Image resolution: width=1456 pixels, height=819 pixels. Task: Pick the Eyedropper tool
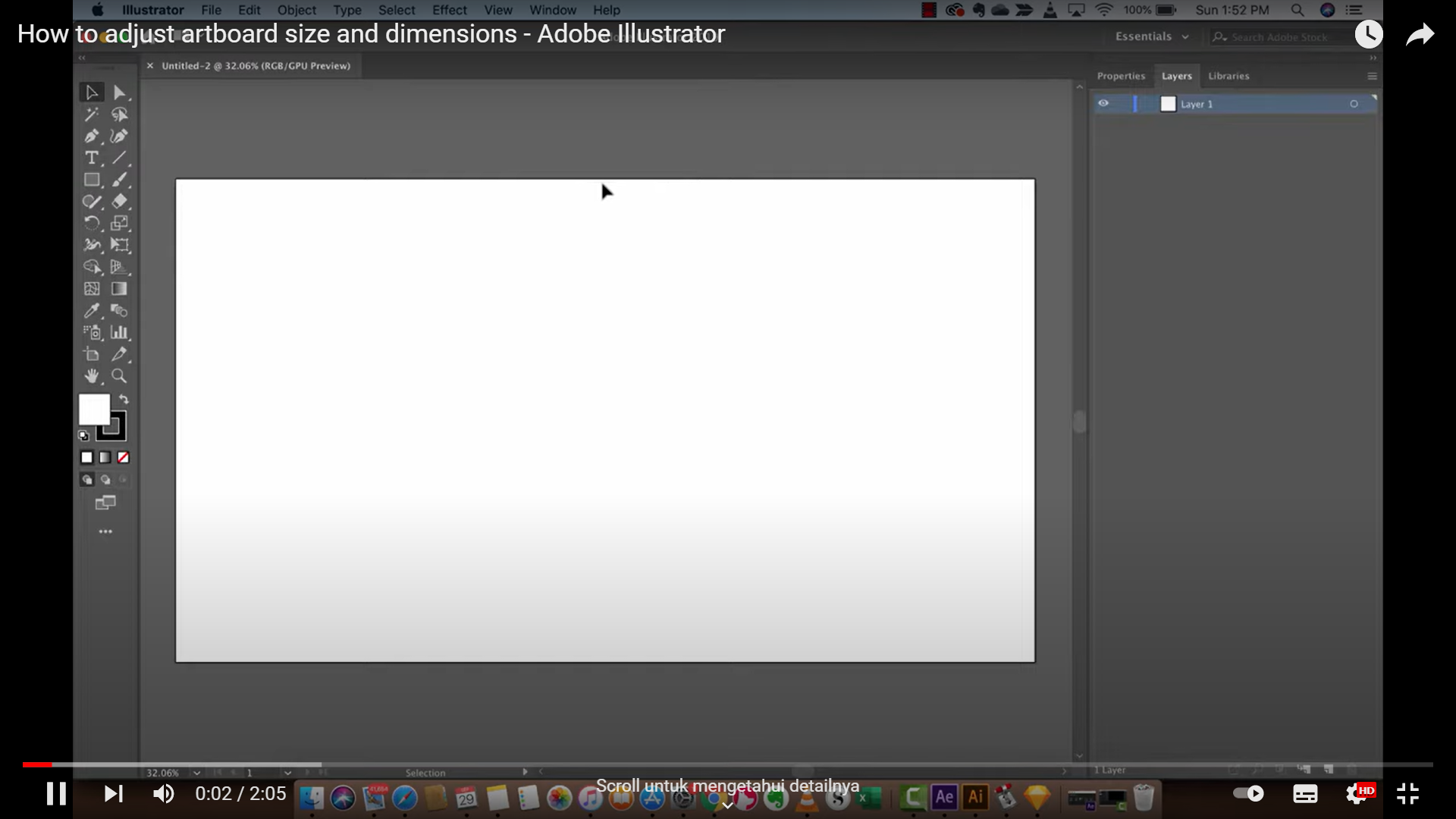click(x=92, y=310)
